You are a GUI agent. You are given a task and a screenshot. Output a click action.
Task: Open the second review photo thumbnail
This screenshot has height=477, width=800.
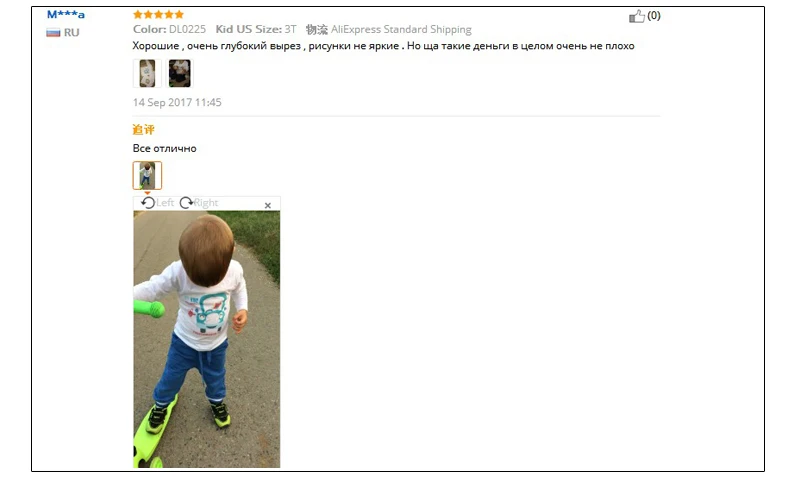click(x=180, y=73)
